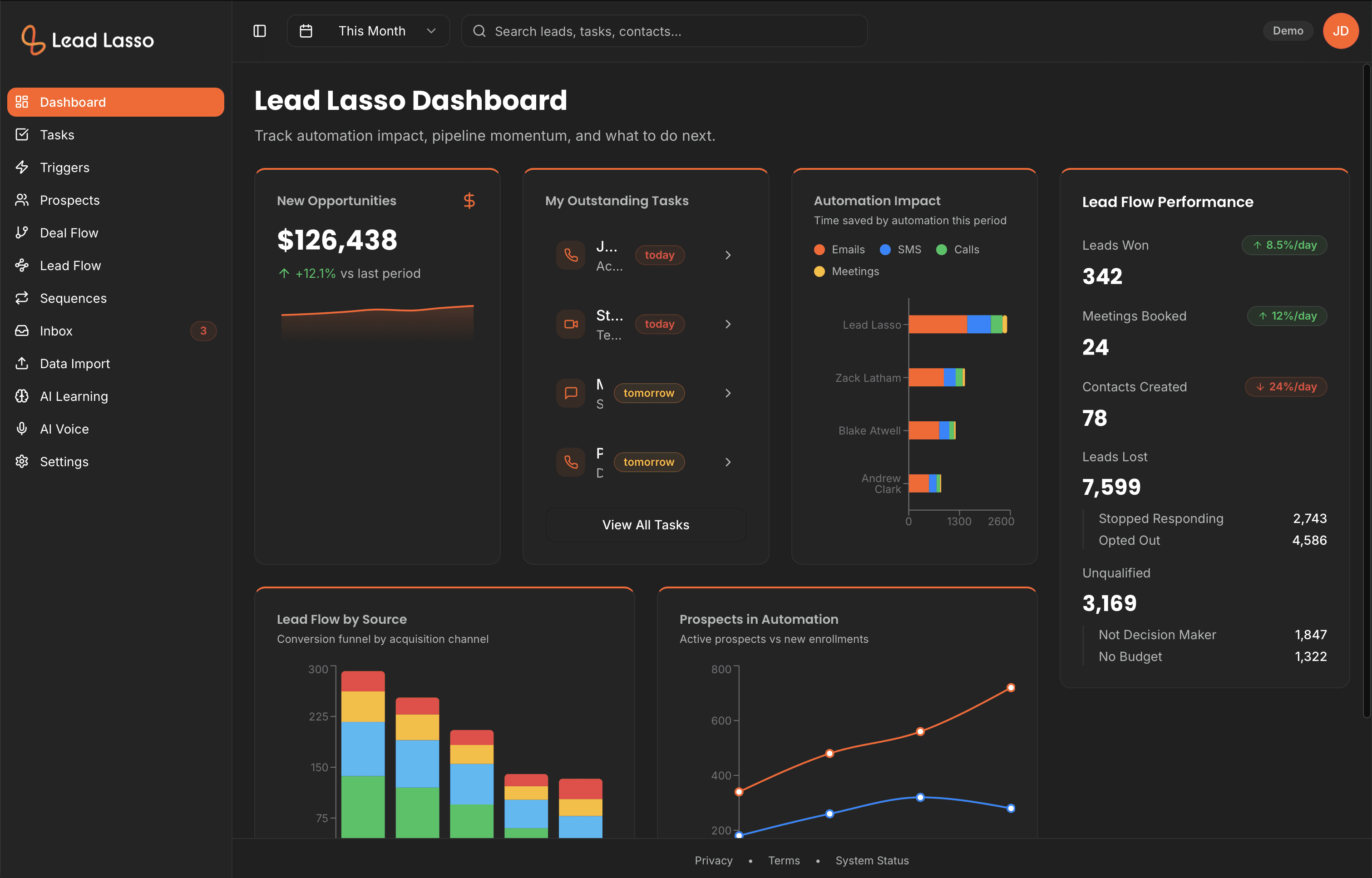Toggle the Emails legend series
This screenshot has height=878, width=1372.
click(839, 250)
